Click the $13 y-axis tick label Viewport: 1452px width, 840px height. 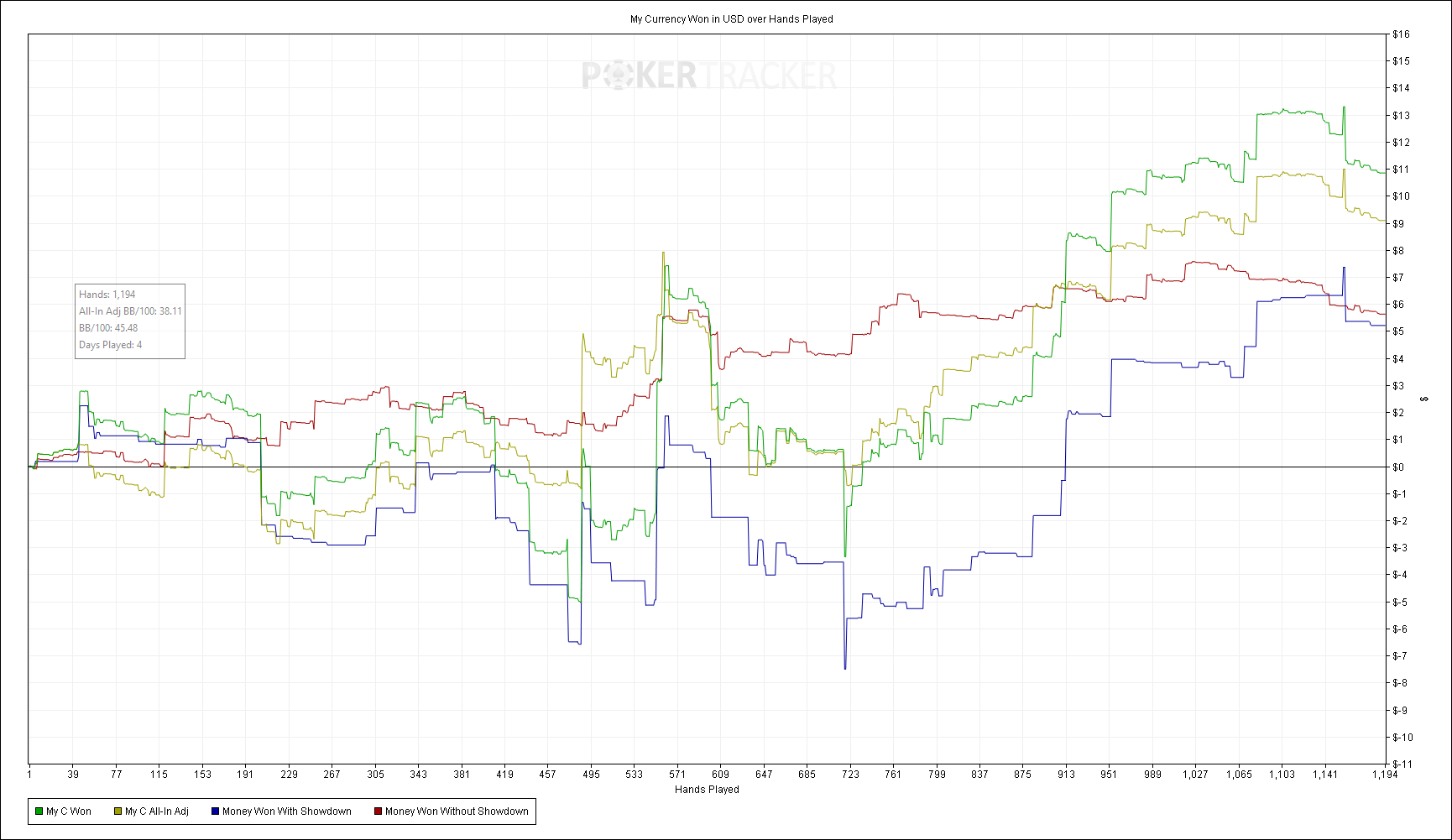click(x=1401, y=116)
